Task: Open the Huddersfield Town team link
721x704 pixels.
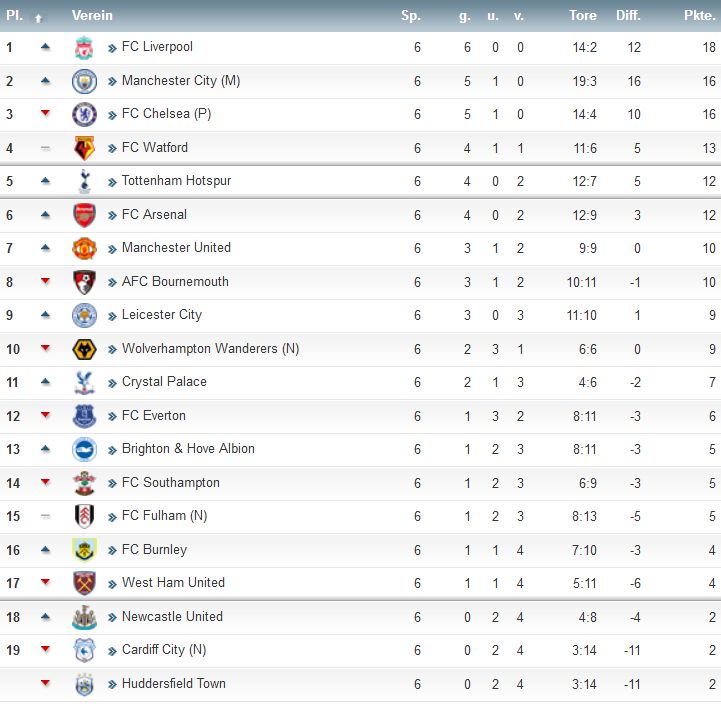Action: [174, 684]
